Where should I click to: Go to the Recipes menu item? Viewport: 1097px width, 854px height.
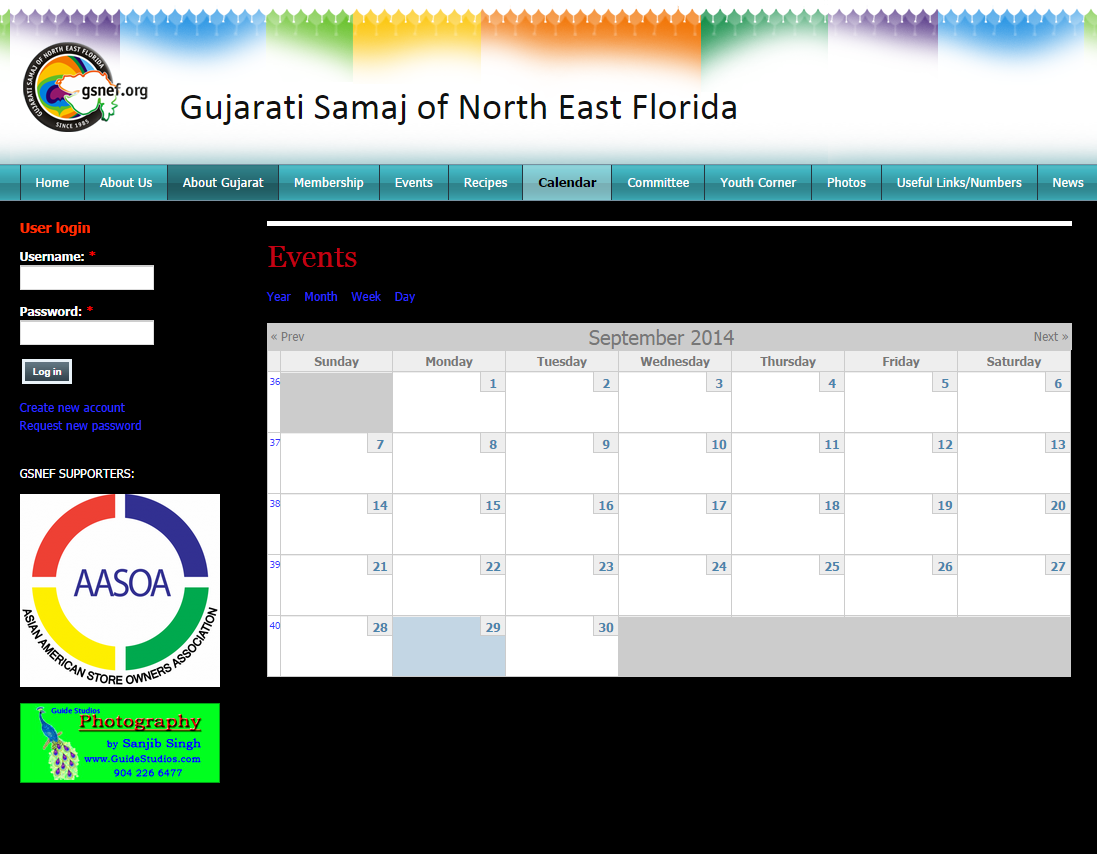click(x=485, y=183)
